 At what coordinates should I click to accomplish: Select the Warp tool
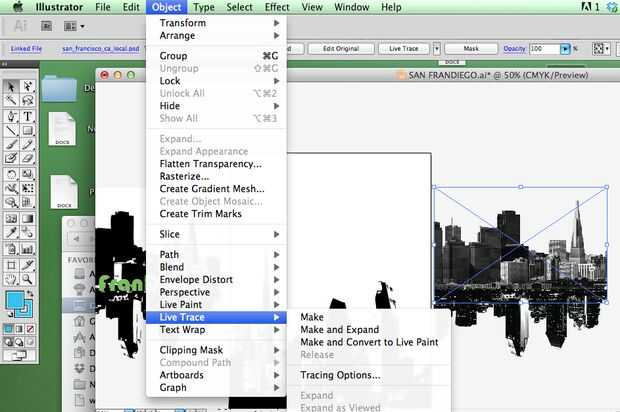[x=11, y=188]
